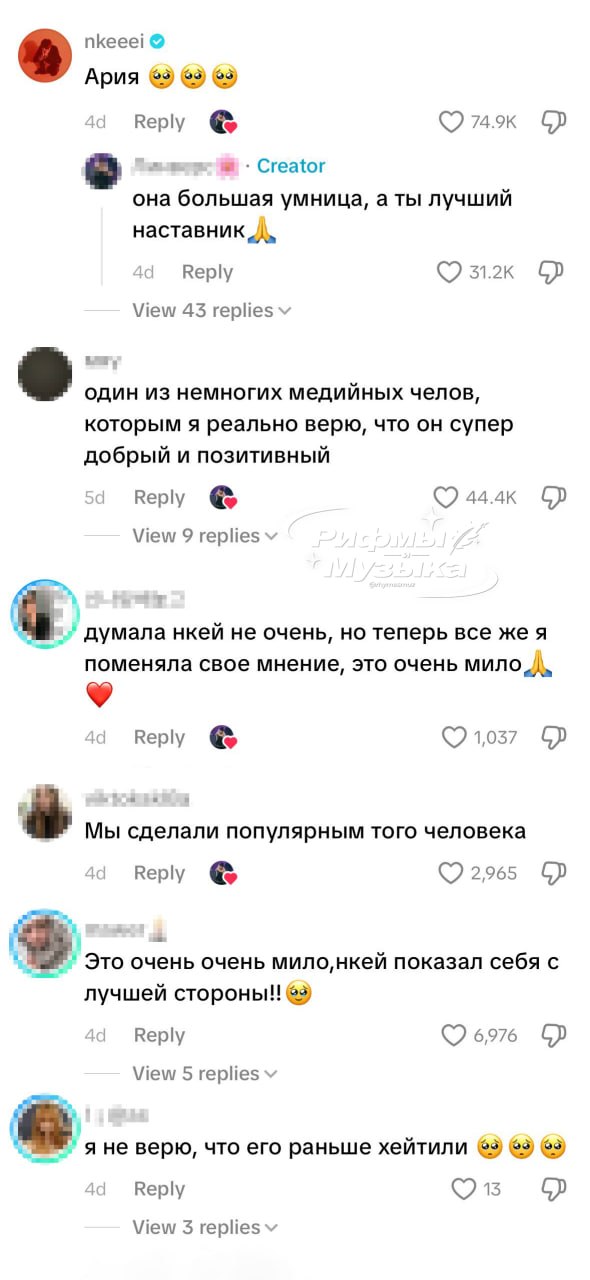Open nkeeei's profile avatar
The height and width of the screenshot is (1280, 590).
click(x=46, y=55)
